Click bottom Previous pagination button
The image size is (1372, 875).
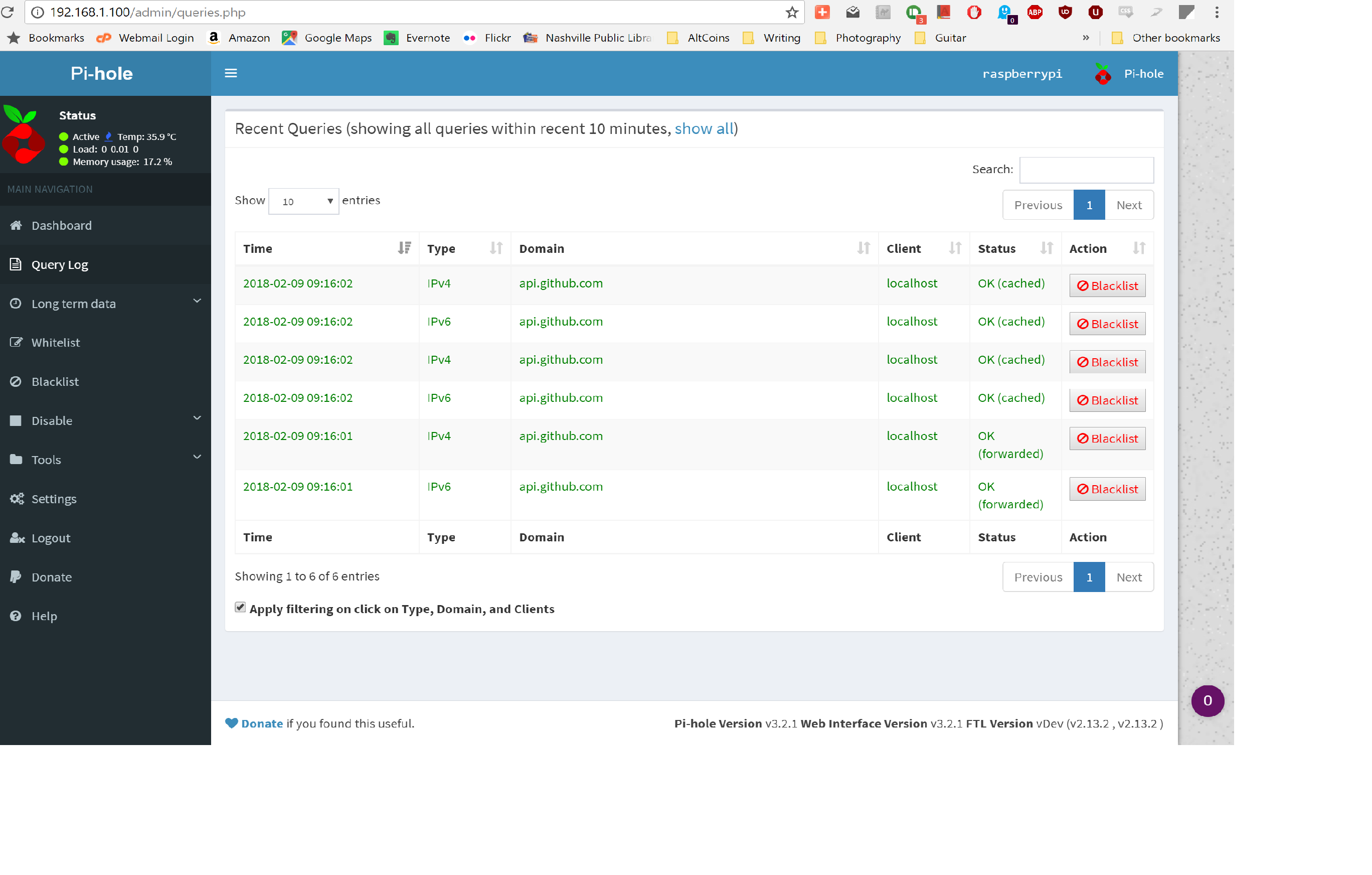[1038, 577]
